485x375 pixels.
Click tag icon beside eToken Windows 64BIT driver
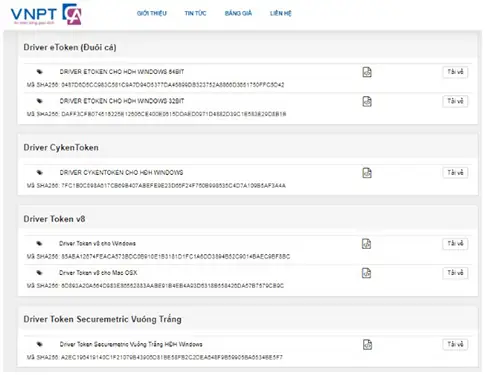click(x=40, y=72)
